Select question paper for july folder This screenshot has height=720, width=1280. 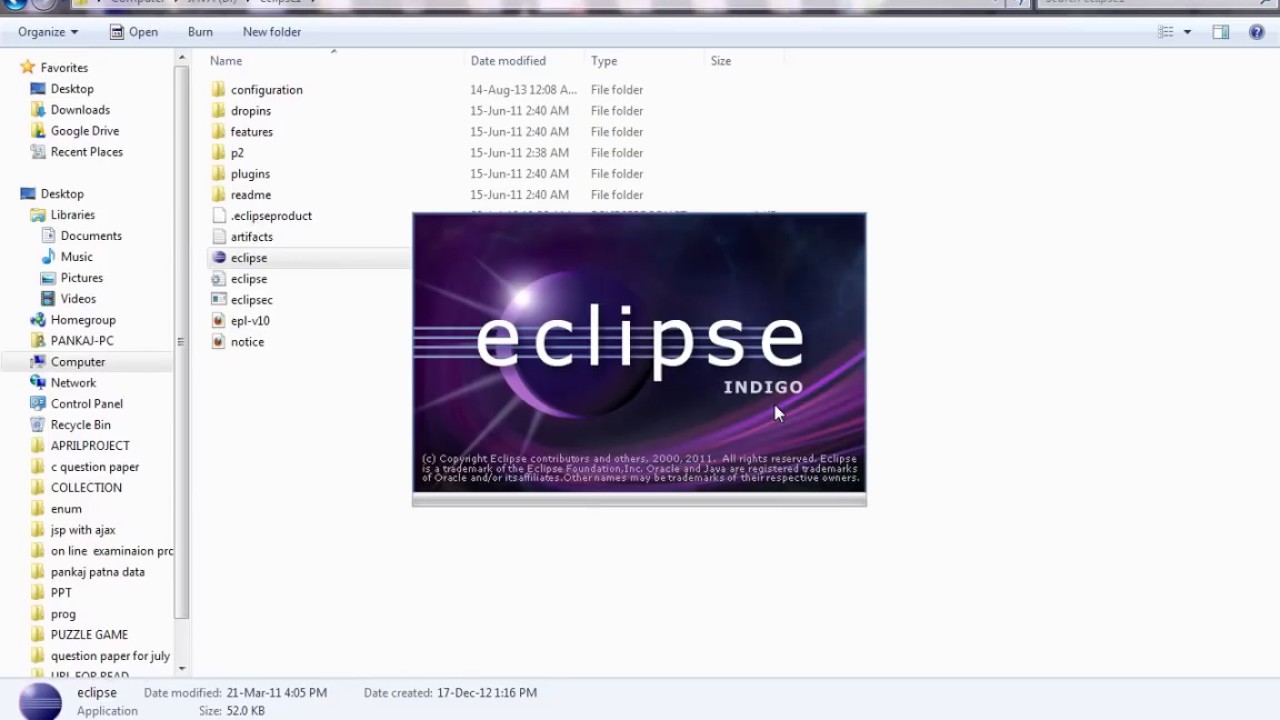110,656
